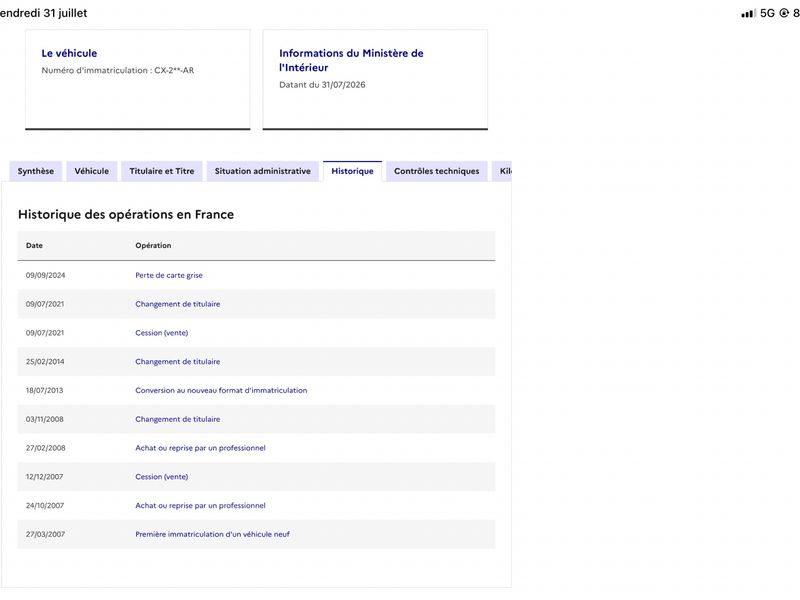Open the Situation administrative tab

tap(262, 171)
